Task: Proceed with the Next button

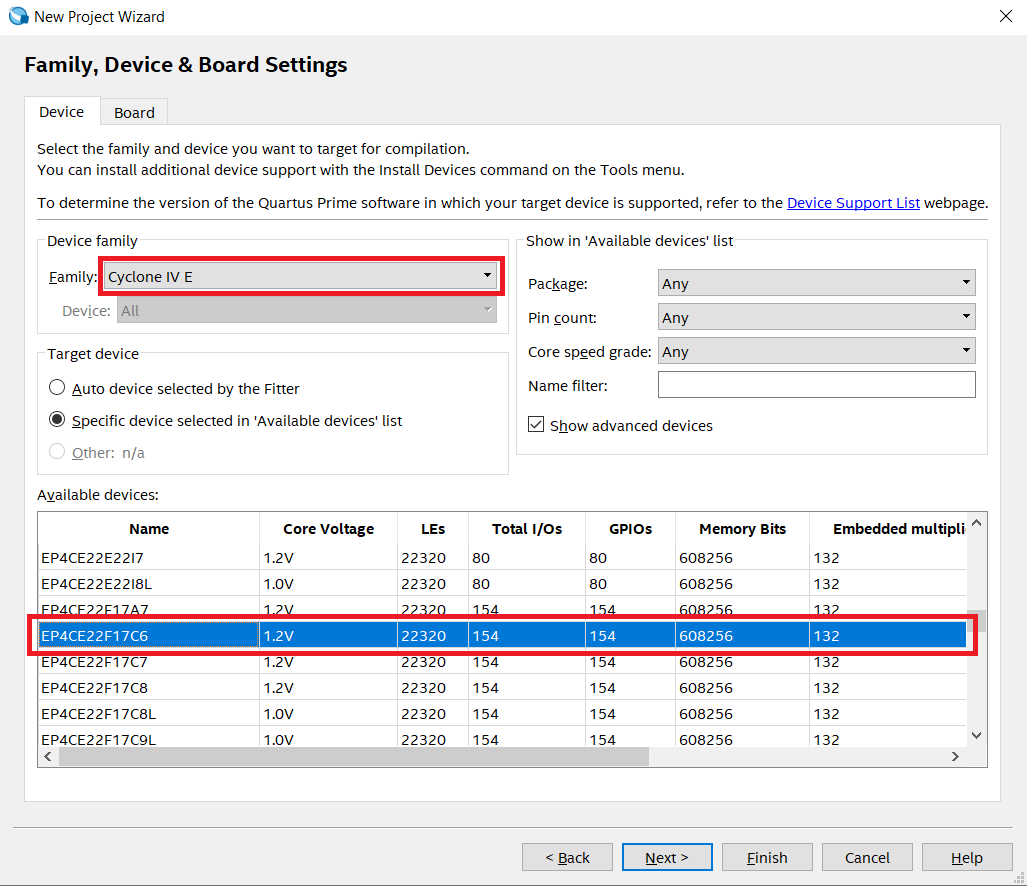Action: click(667, 857)
